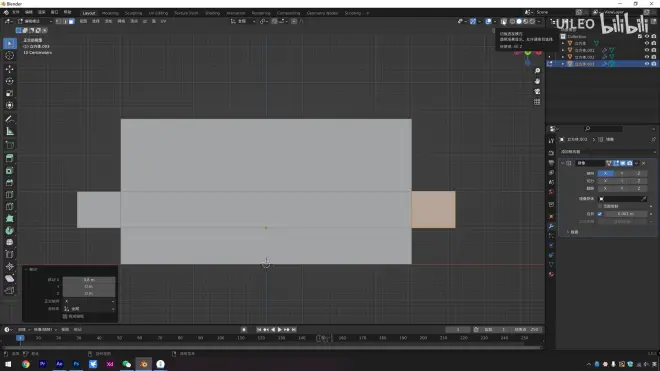Image resolution: width=660 pixels, height=371 pixels.
Task: Open axis constraint dropdown in operator panel
Action: (89, 301)
